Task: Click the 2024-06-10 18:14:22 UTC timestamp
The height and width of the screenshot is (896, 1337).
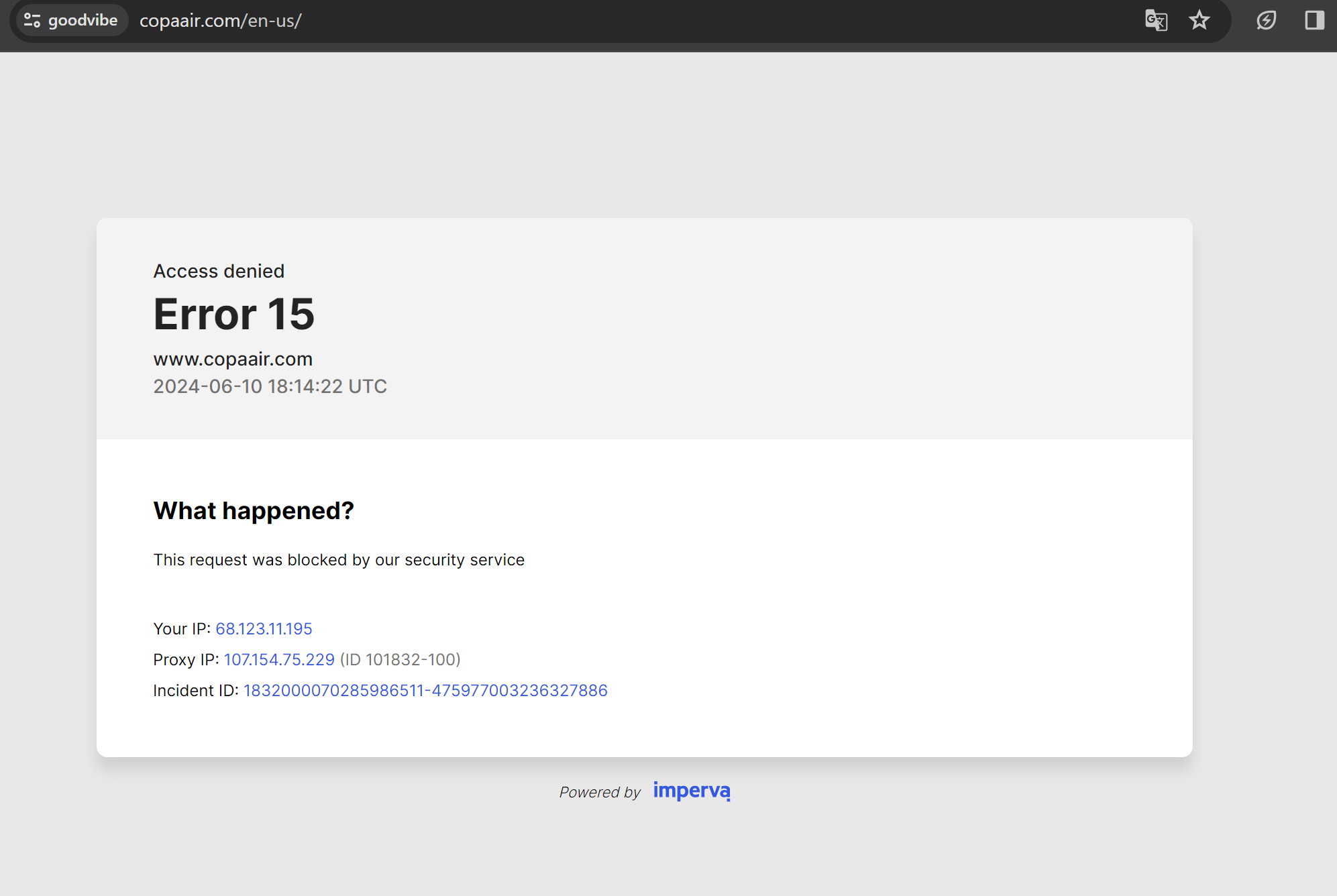Action: (270, 386)
